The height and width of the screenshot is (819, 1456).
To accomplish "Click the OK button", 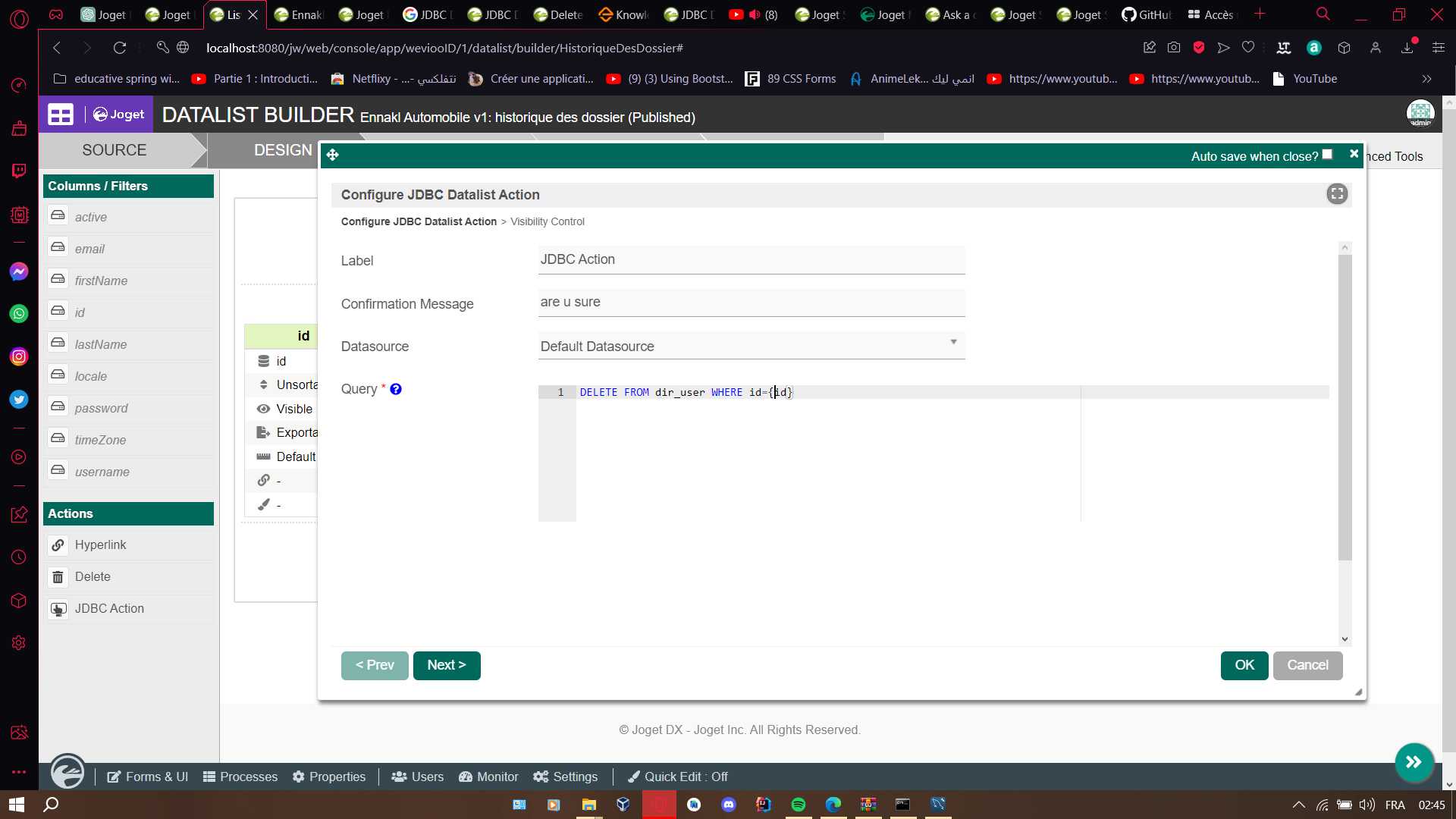I will (1244, 665).
